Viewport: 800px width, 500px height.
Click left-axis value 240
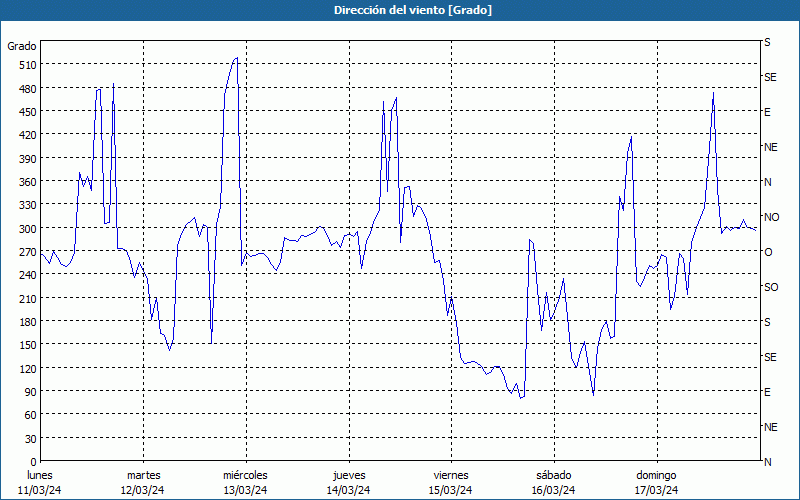pyautogui.click(x=28, y=275)
